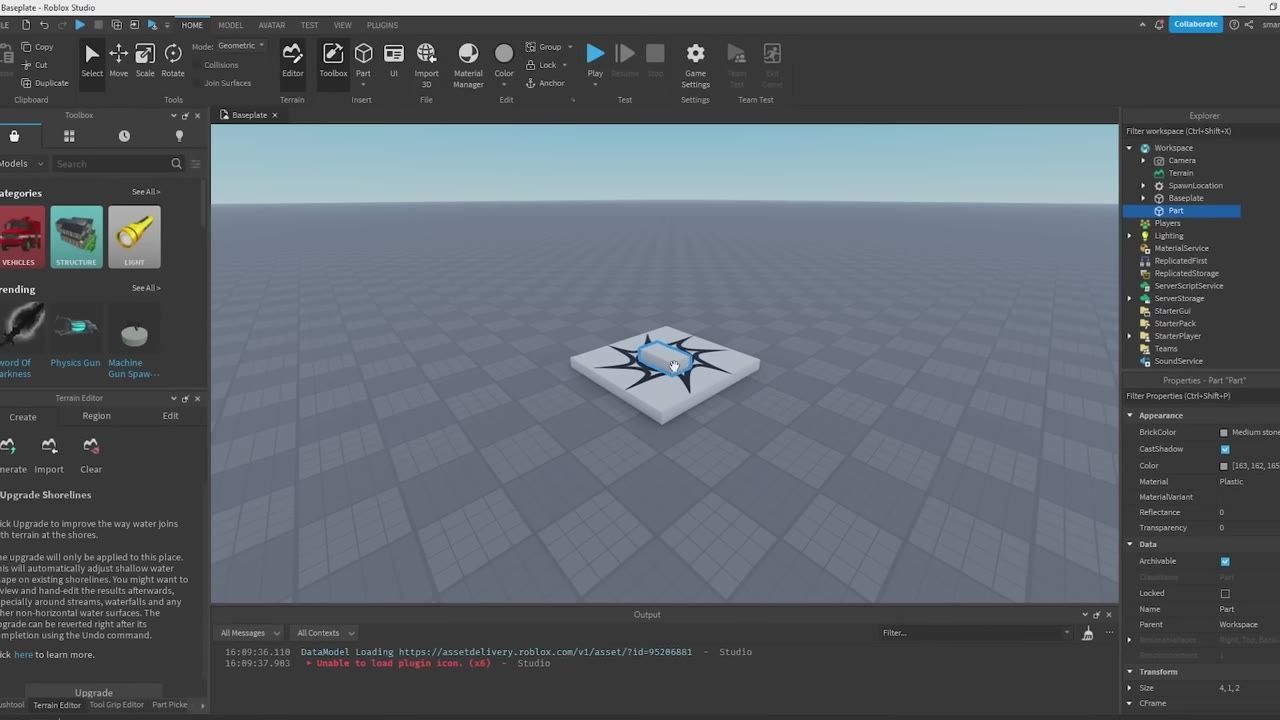The width and height of the screenshot is (1280, 720).
Task: Open Toolbox Creations lightbulb tab
Action: point(179,136)
